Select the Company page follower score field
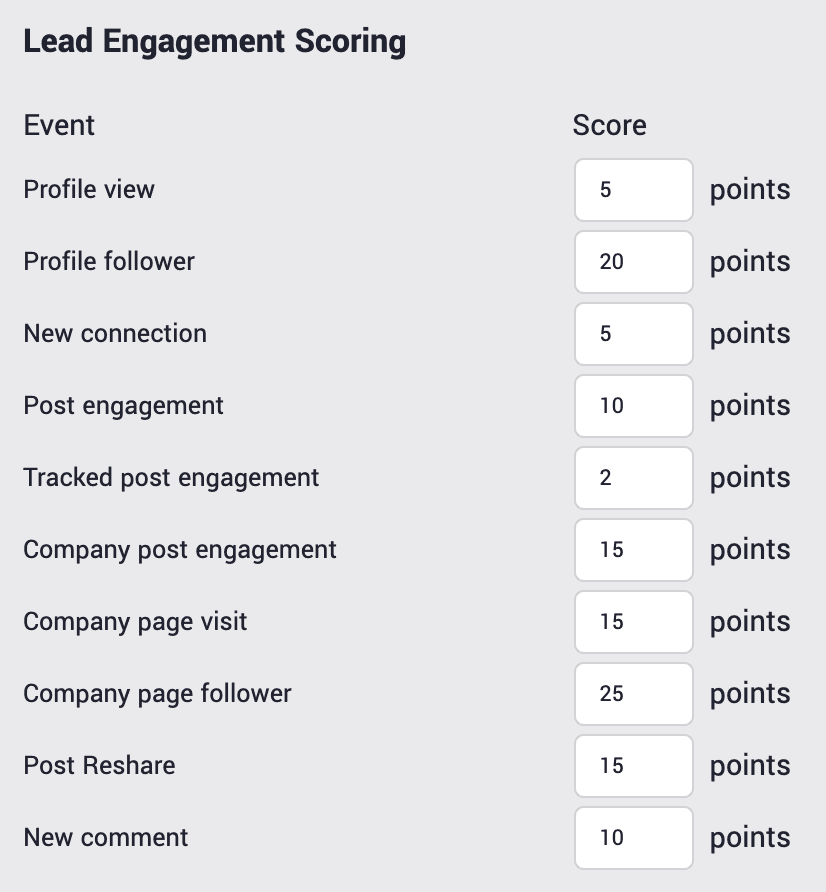 tap(633, 694)
